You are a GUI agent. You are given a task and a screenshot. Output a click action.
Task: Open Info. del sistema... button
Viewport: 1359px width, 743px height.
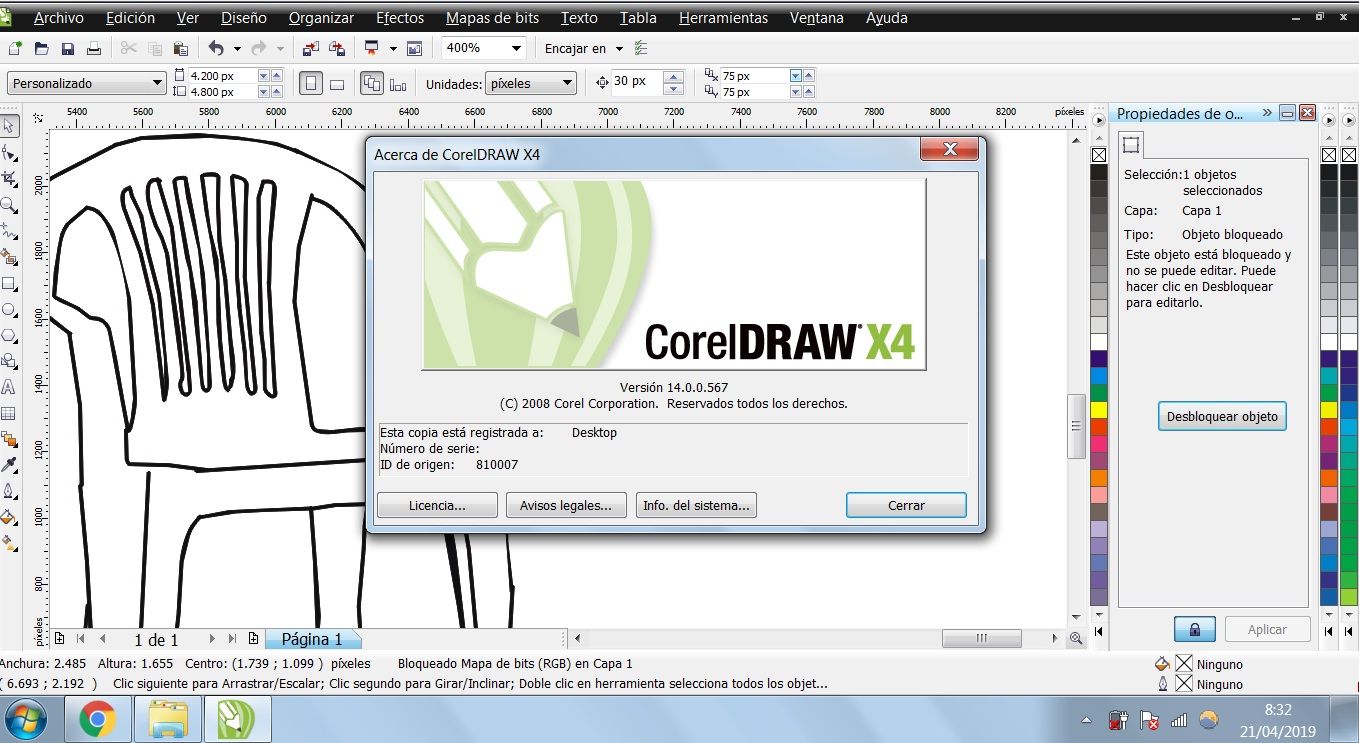coord(696,505)
